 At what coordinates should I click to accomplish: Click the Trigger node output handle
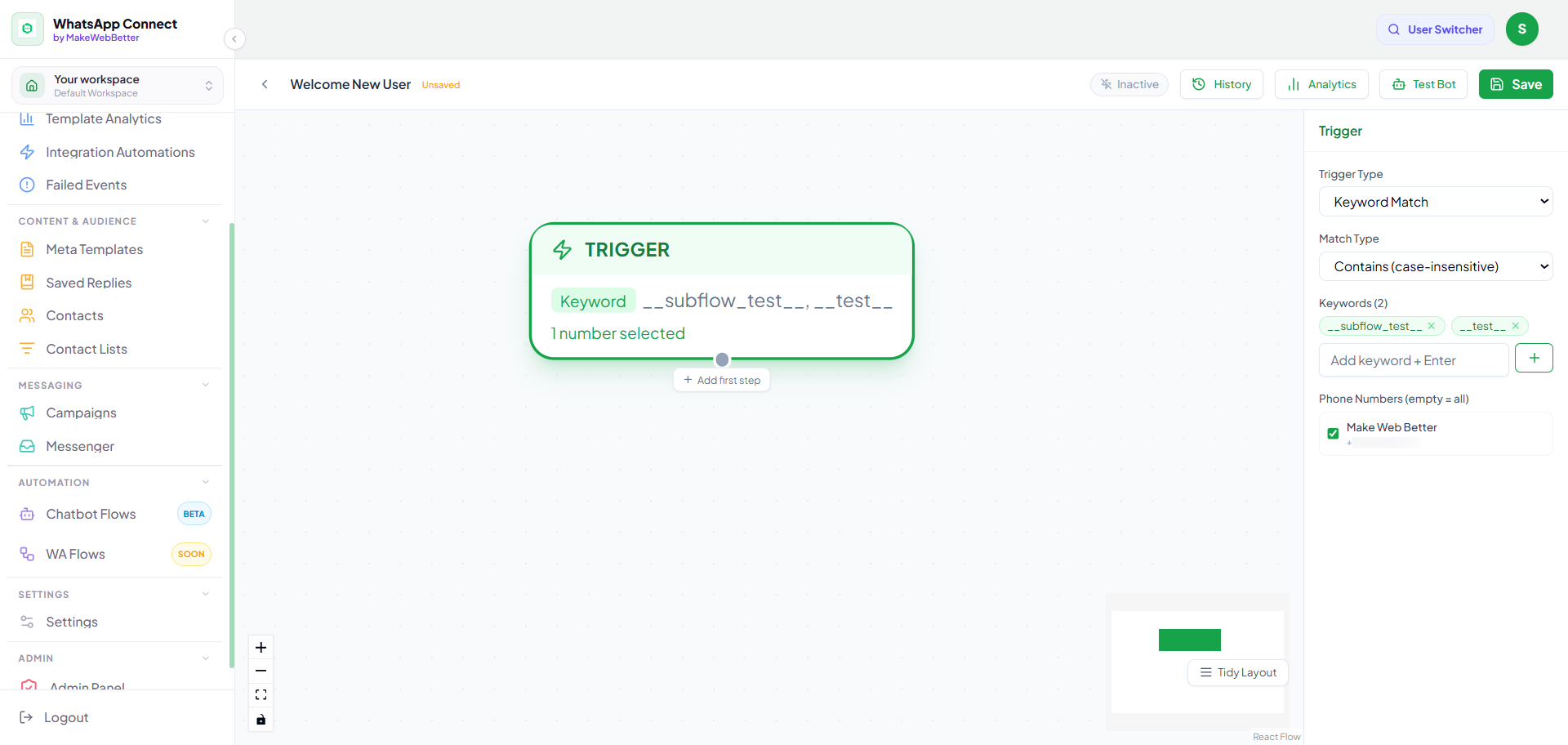(x=722, y=359)
